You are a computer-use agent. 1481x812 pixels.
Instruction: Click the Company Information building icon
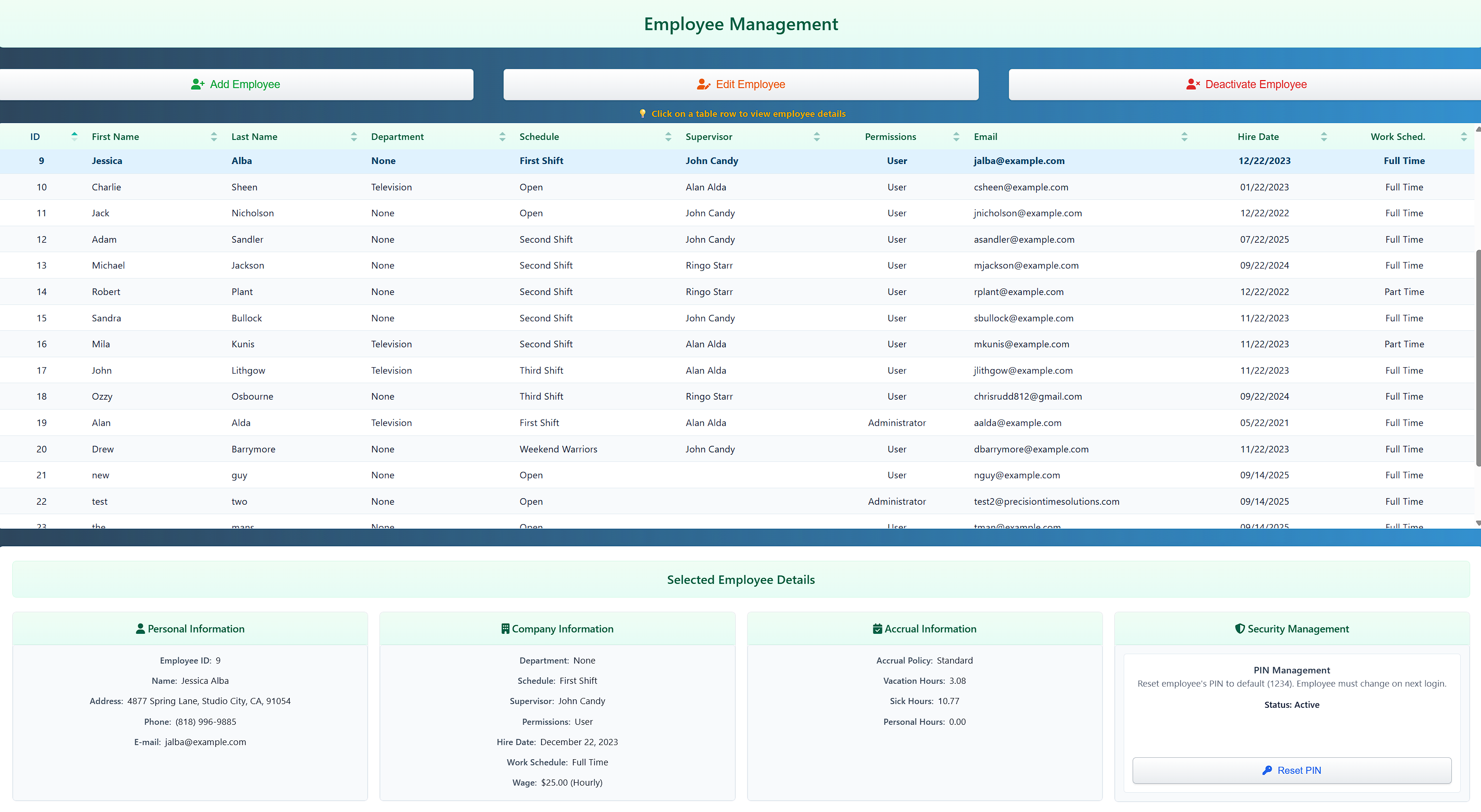pos(505,629)
